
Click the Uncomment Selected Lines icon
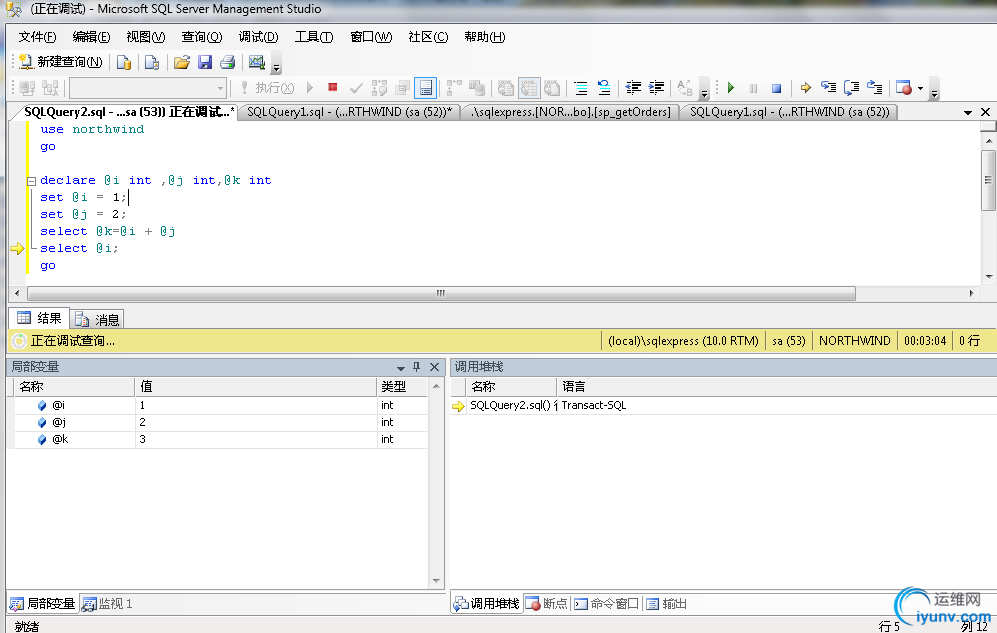click(603, 88)
